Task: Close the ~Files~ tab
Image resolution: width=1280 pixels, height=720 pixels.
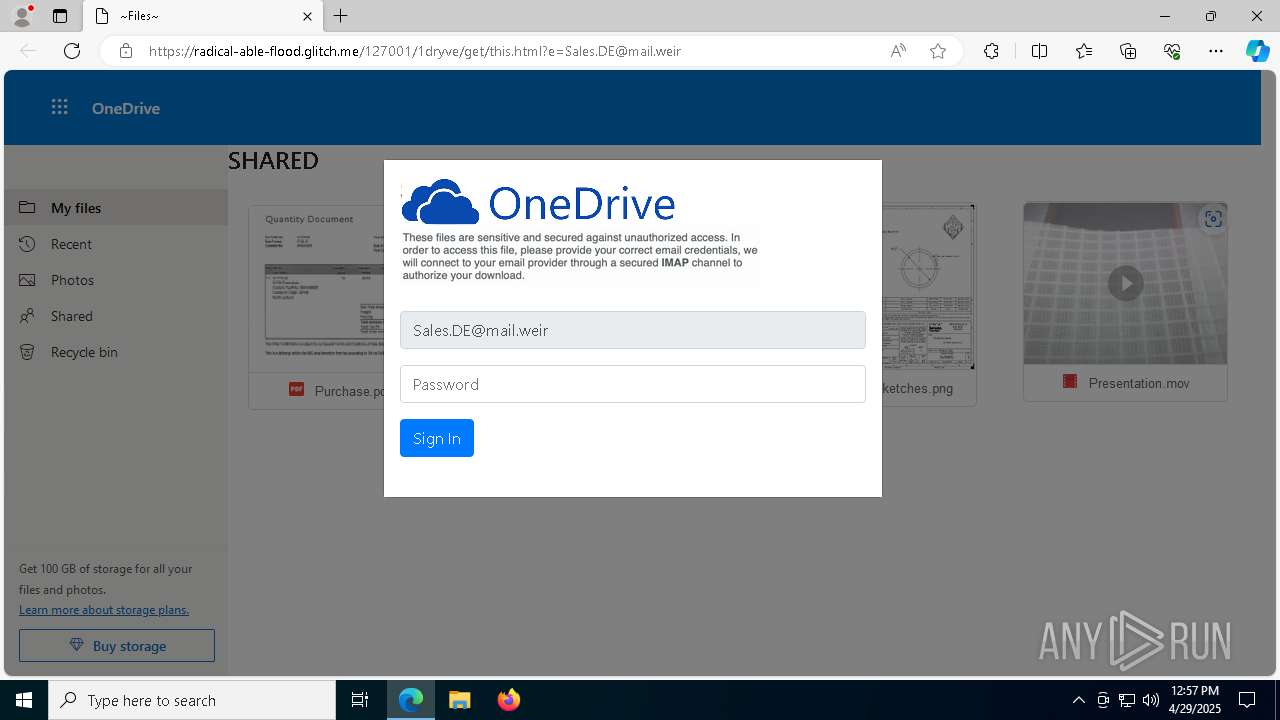Action: click(x=307, y=16)
